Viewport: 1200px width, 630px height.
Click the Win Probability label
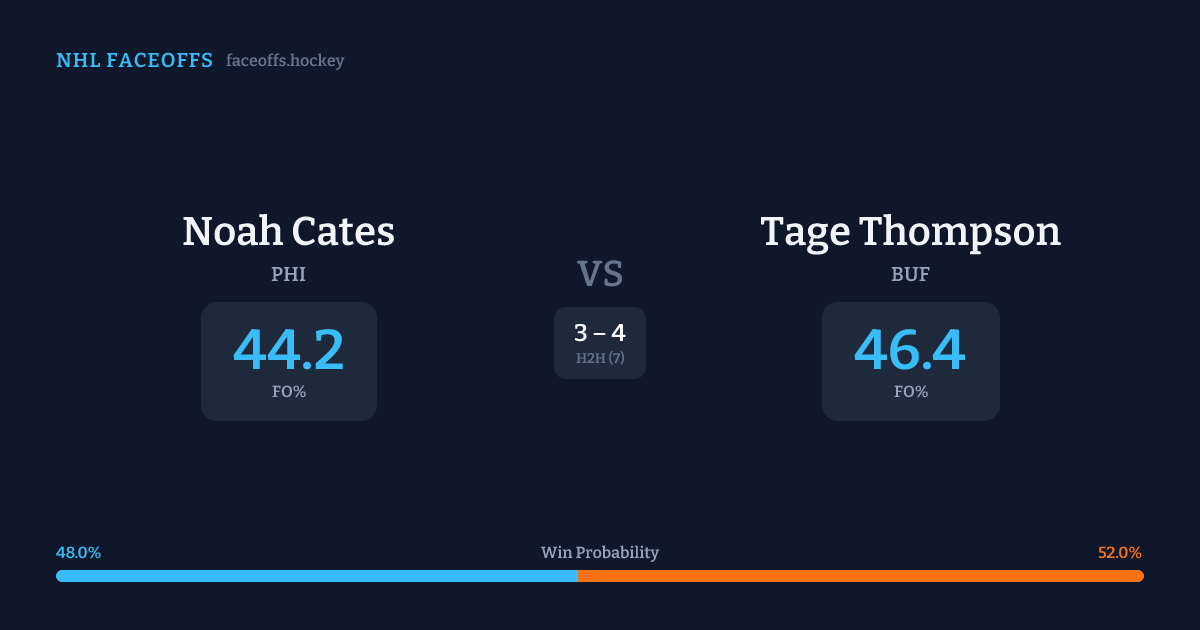click(600, 553)
